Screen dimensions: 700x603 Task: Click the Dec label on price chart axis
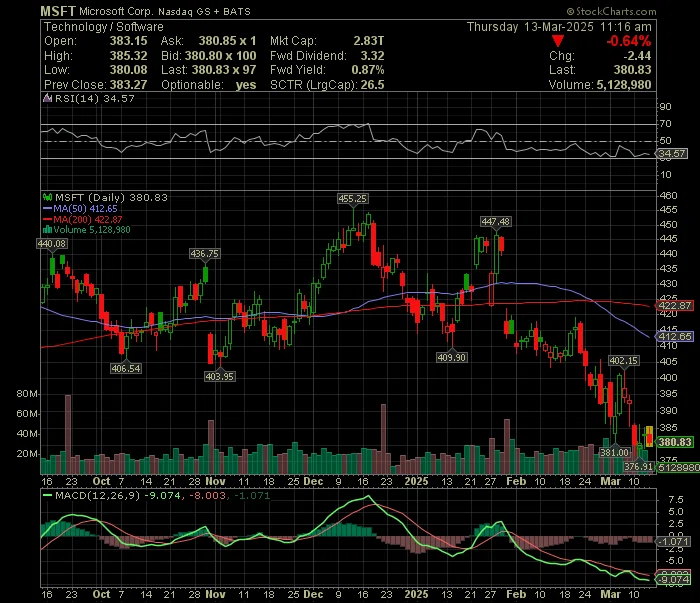[x=313, y=481]
